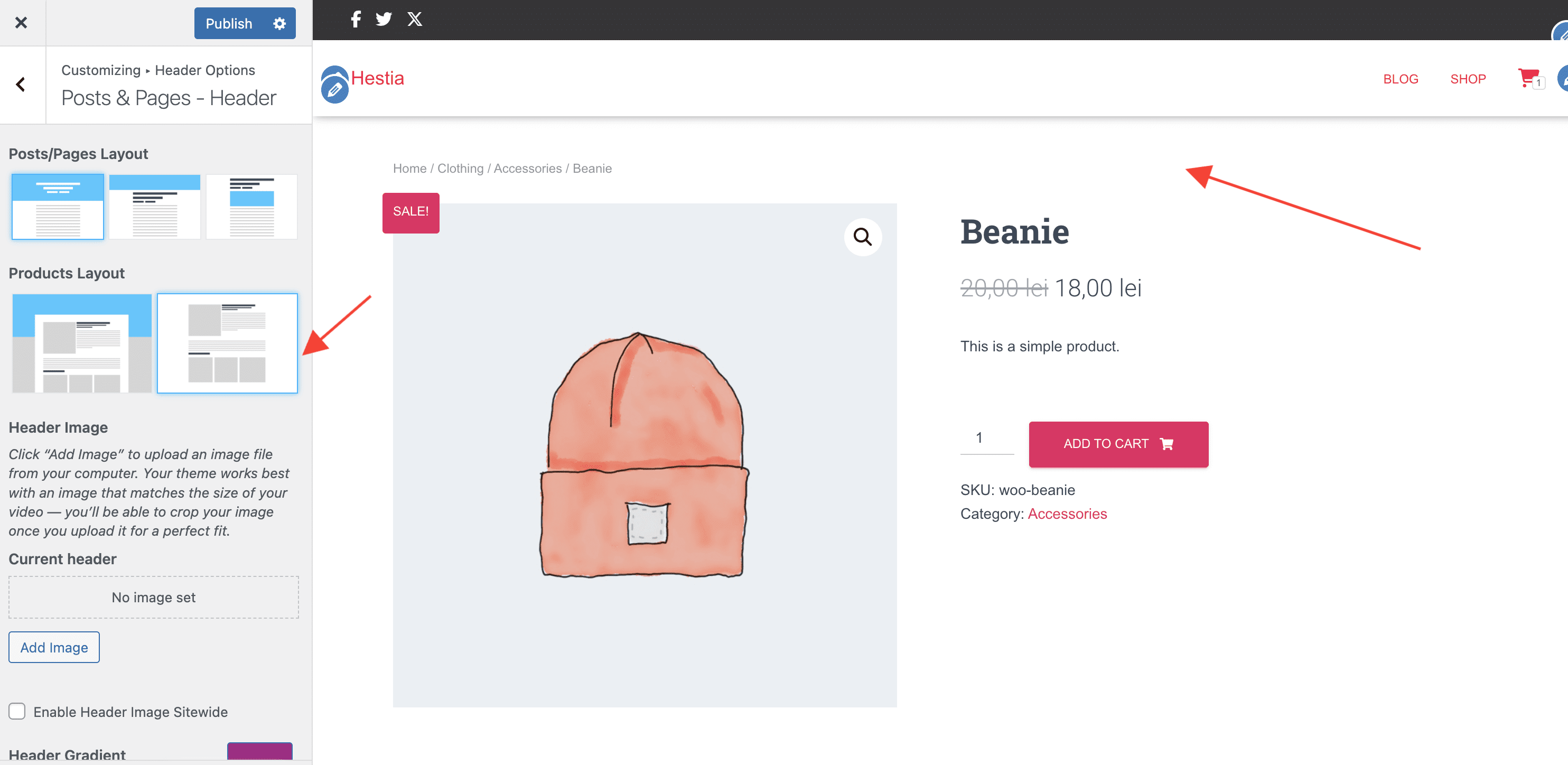
Task: Select third Posts/Pages layout option
Action: [251, 207]
